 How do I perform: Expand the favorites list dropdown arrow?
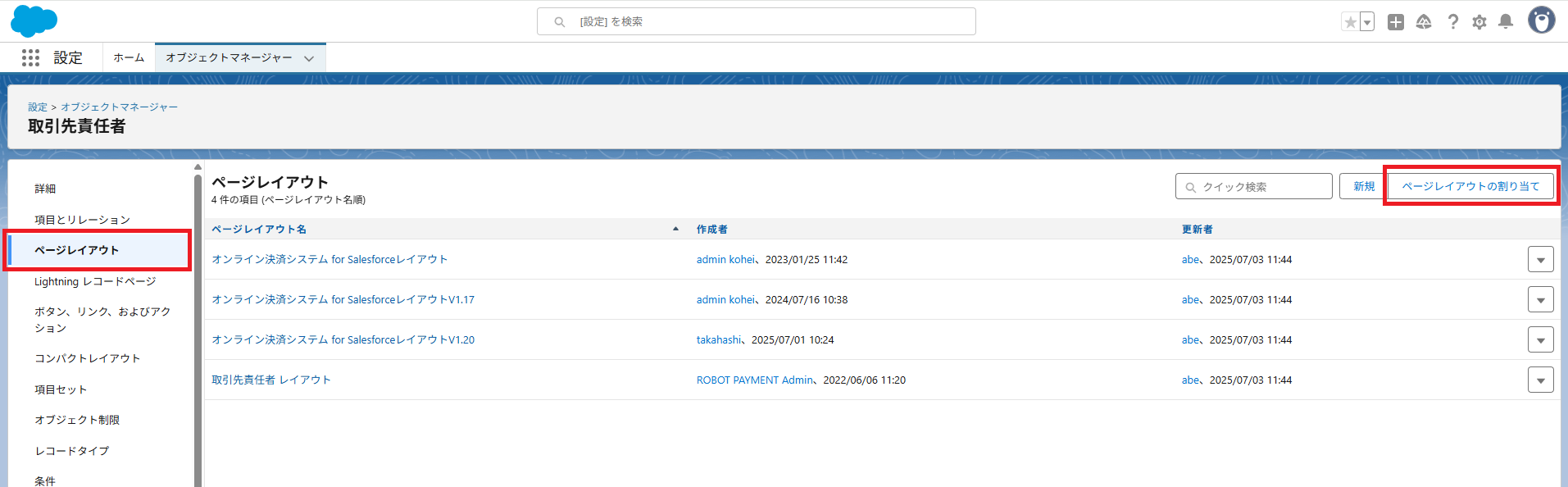[x=1367, y=22]
